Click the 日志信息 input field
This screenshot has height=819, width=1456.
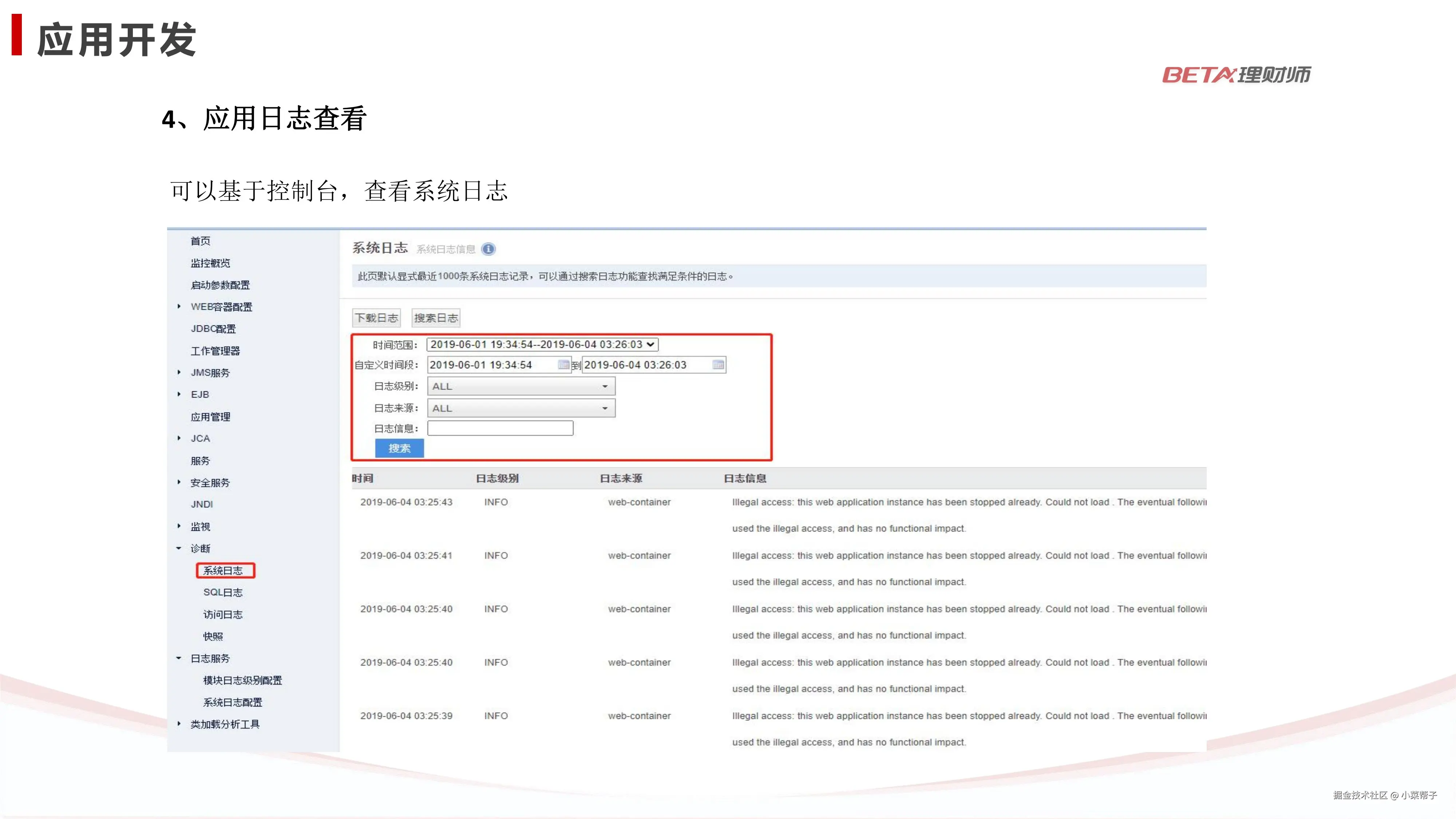500,428
